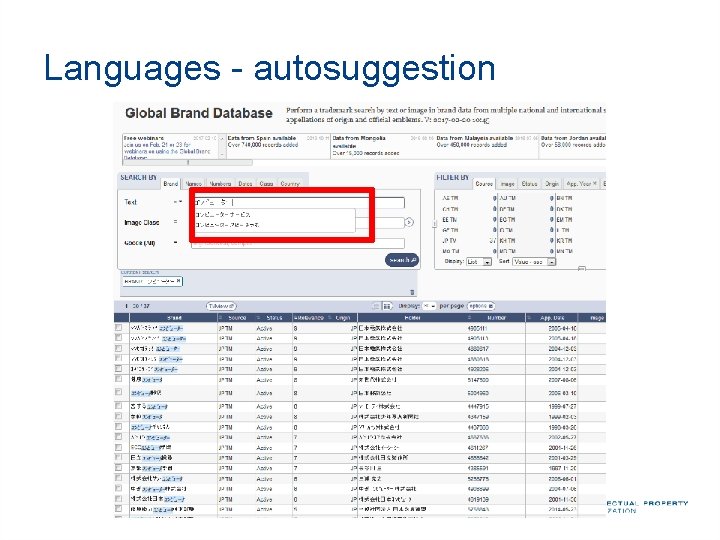
Task: Select the App. Year filter tab
Action: (579, 184)
